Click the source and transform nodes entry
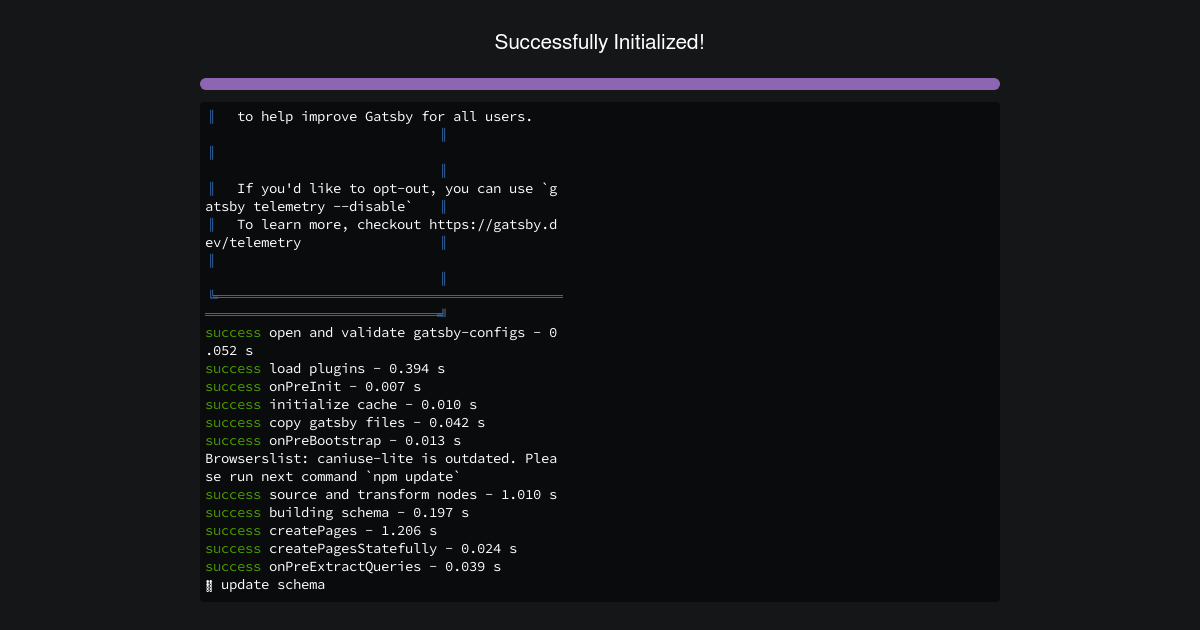Viewport: 1200px width, 630px height. 380,494
